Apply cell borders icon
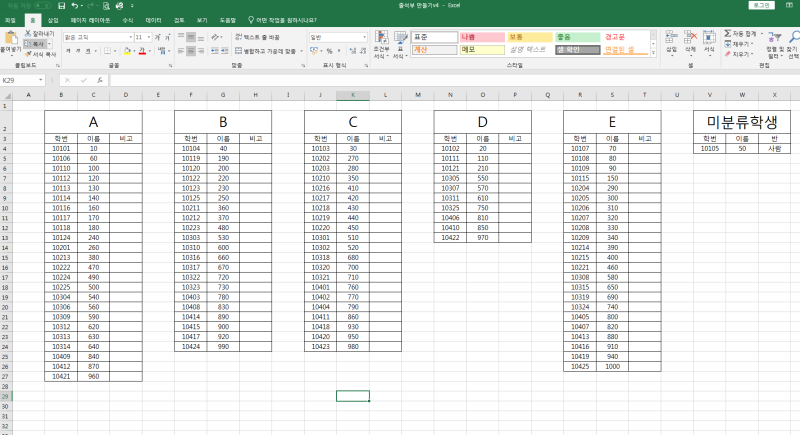 pos(107,51)
